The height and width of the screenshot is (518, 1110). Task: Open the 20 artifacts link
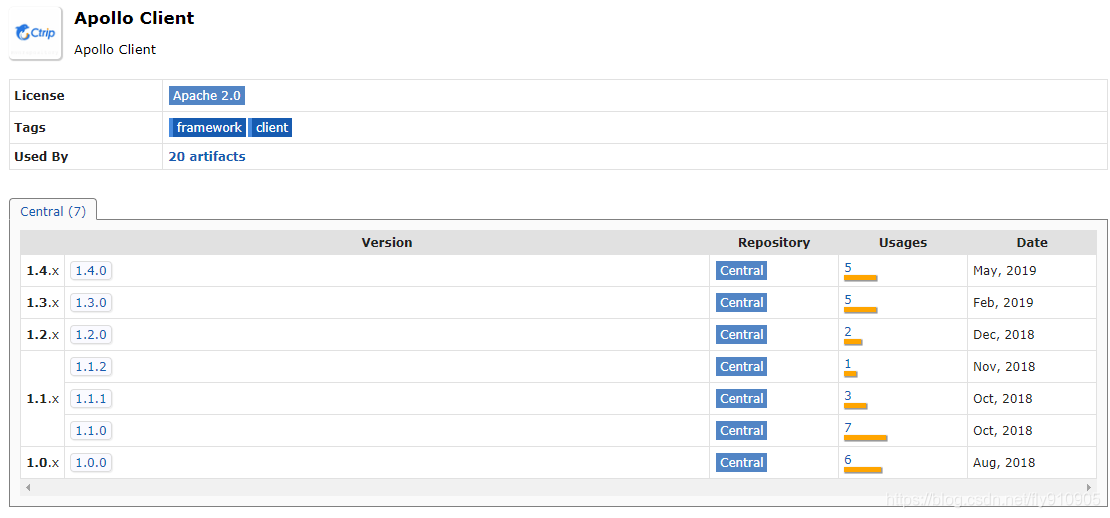pyautogui.click(x=207, y=157)
